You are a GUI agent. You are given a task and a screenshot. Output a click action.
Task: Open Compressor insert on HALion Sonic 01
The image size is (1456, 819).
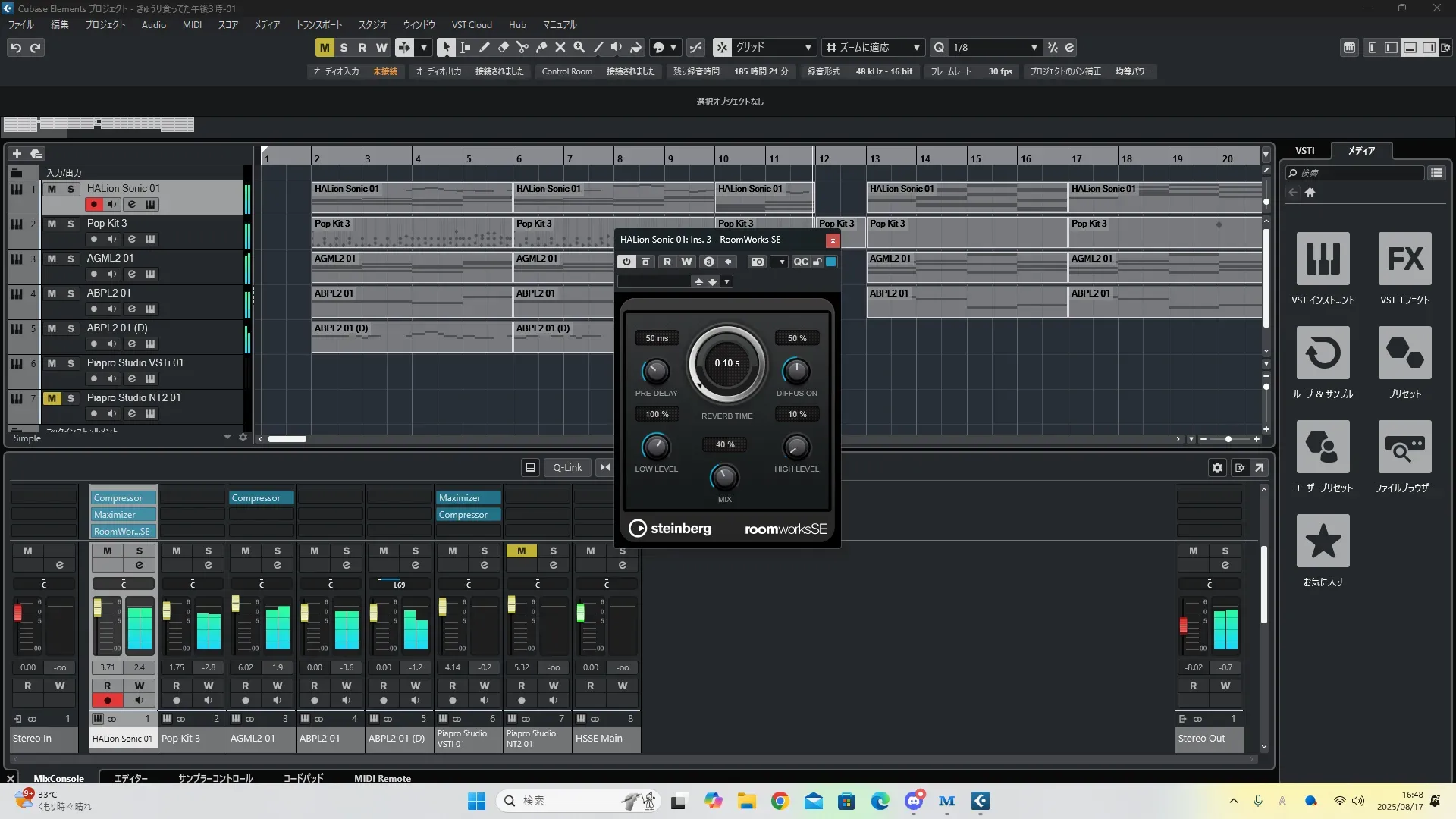[x=123, y=498]
